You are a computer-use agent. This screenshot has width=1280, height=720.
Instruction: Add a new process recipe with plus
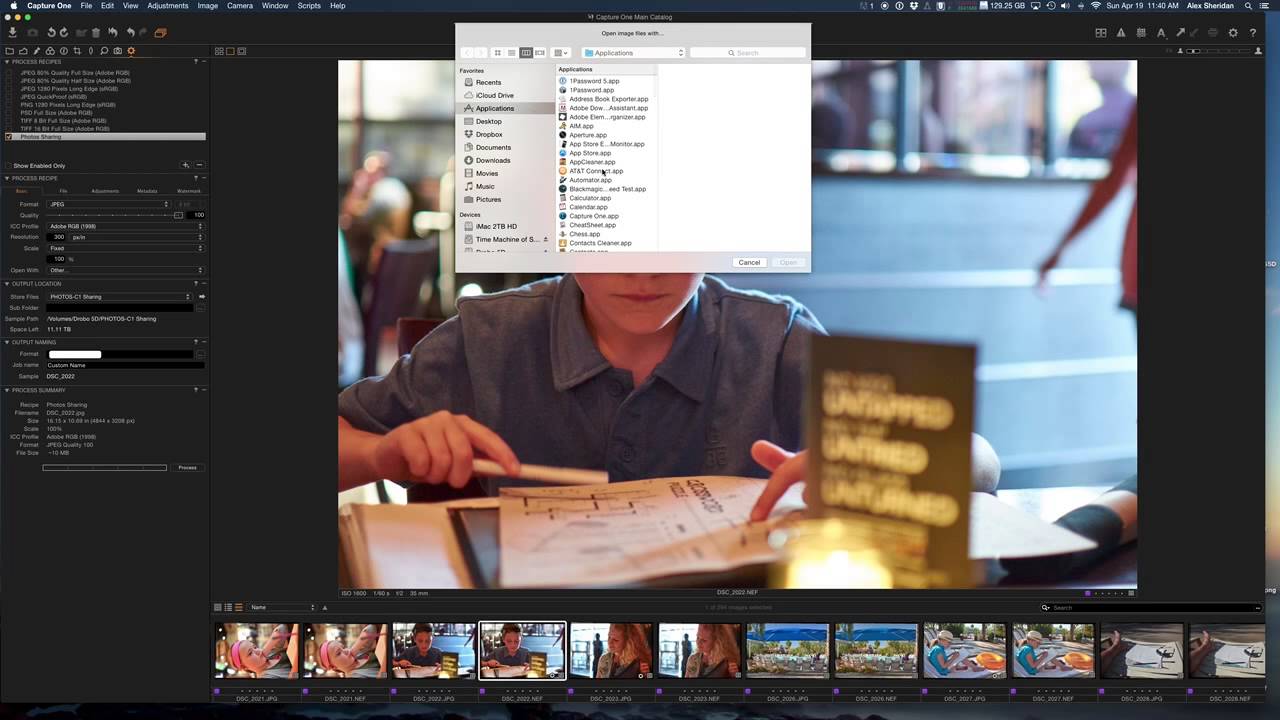pyautogui.click(x=185, y=165)
